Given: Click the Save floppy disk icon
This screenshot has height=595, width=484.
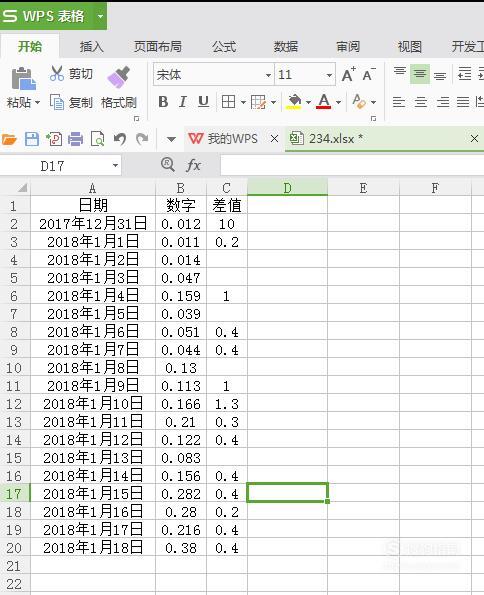Looking at the screenshot, I should coord(32,139).
